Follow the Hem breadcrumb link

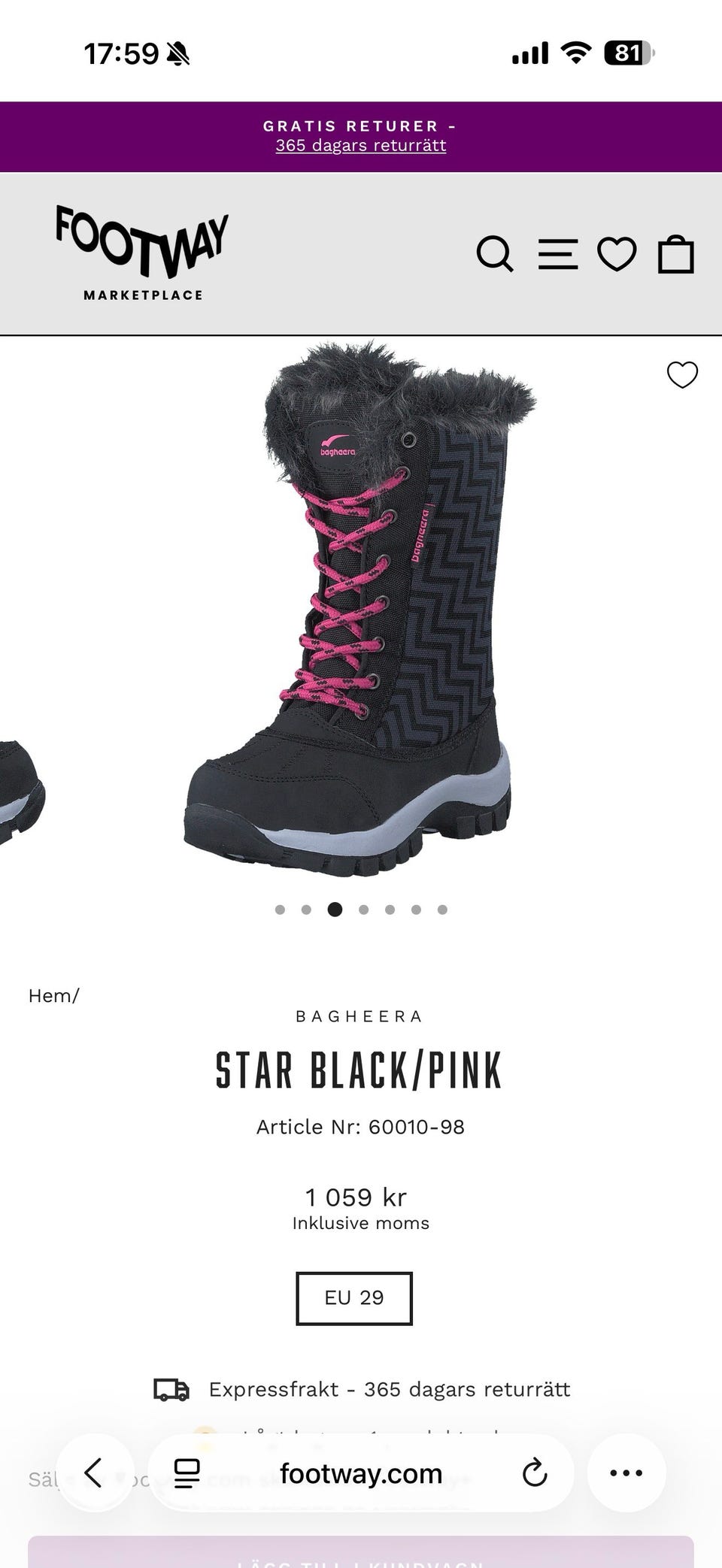point(50,995)
